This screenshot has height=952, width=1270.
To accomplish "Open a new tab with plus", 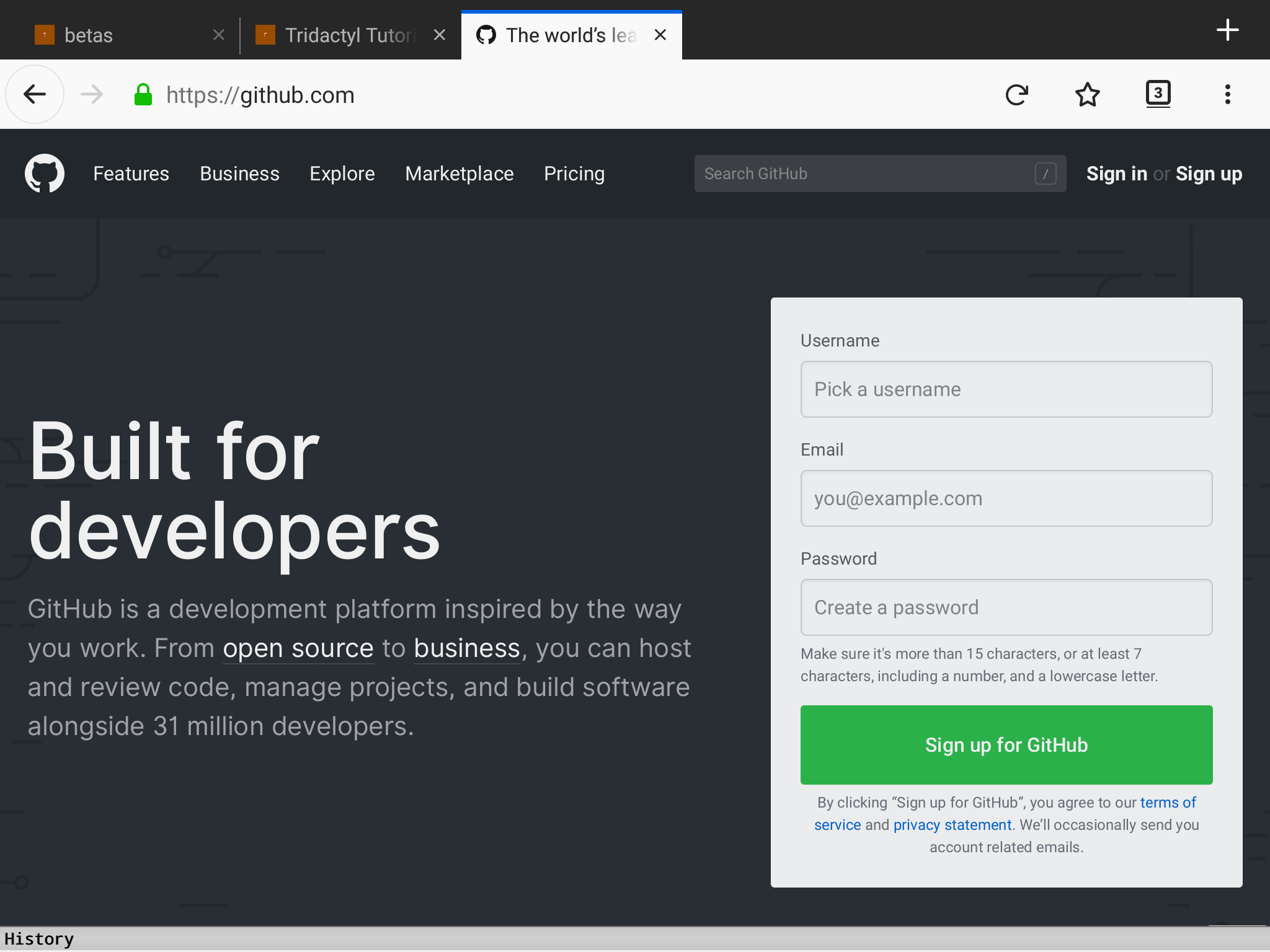I will [x=1228, y=30].
